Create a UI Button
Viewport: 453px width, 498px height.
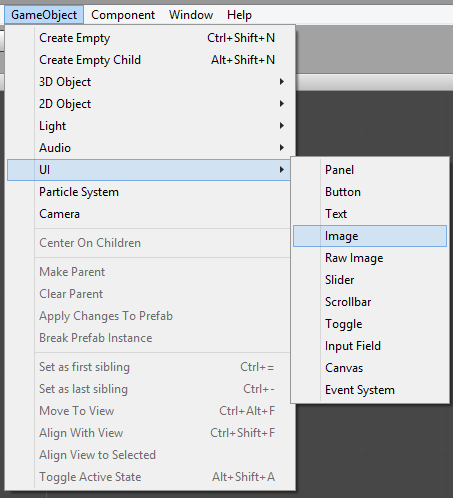(370, 192)
